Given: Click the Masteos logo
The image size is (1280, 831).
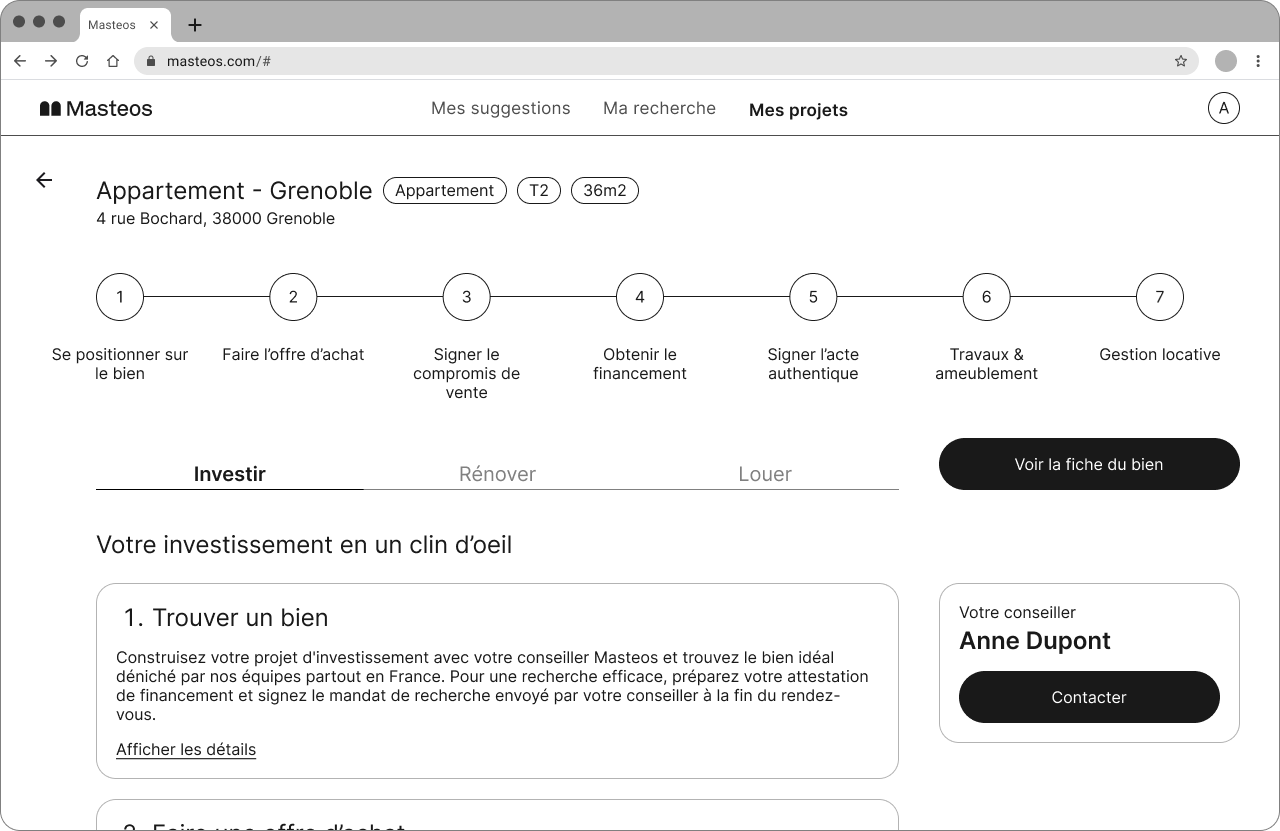Looking at the screenshot, I should tap(96, 109).
